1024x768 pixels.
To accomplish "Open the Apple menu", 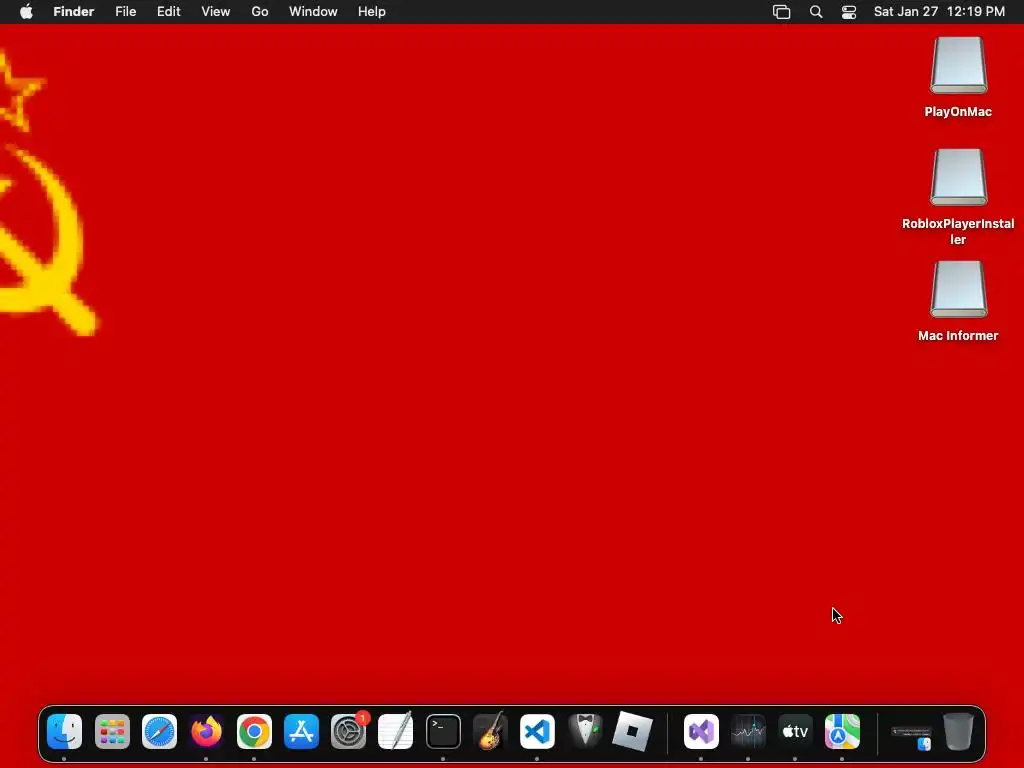I will (x=26, y=11).
